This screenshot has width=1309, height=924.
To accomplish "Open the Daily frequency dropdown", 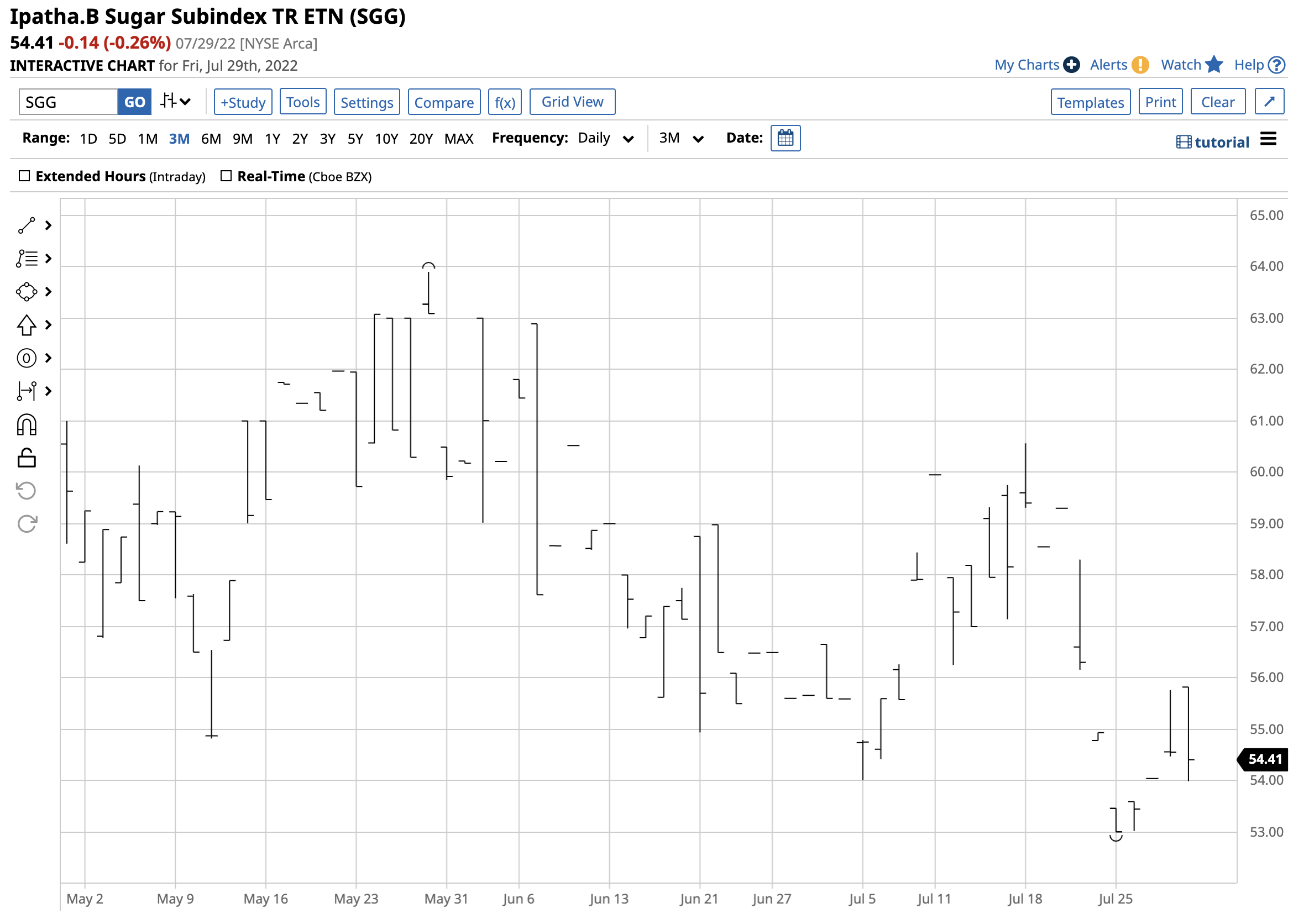I will coord(605,139).
